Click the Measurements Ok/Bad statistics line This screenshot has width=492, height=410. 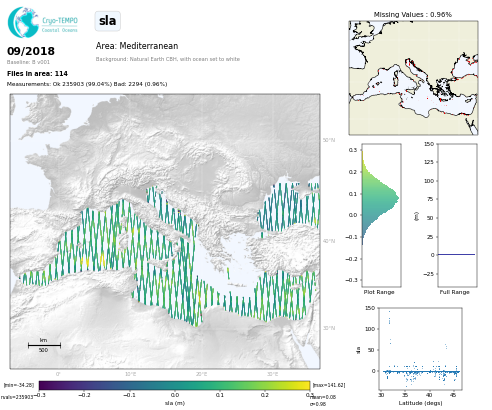click(87, 84)
